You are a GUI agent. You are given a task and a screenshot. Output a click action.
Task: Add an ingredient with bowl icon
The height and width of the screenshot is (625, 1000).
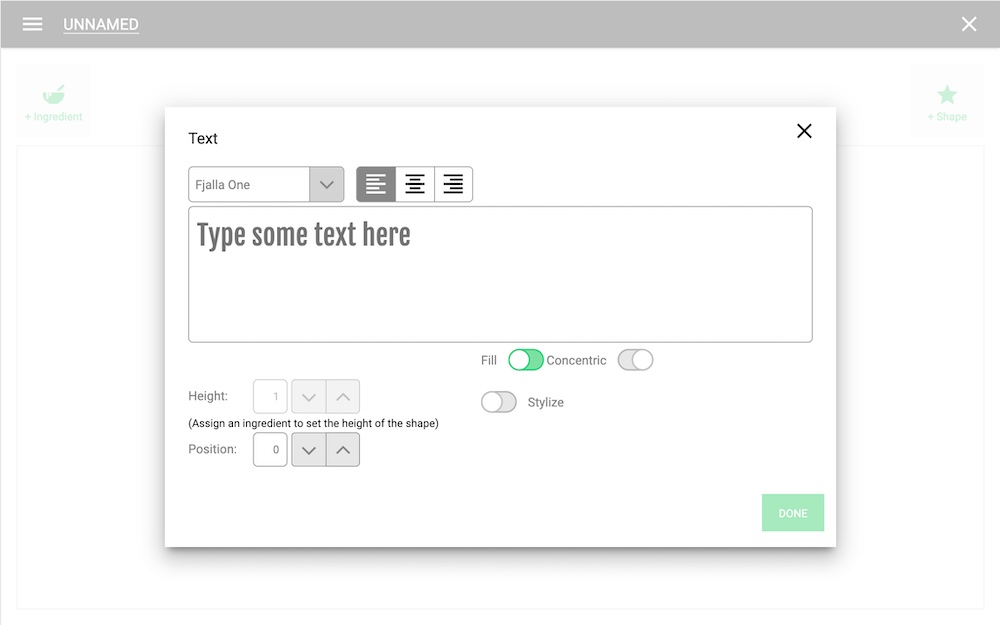coord(54,101)
